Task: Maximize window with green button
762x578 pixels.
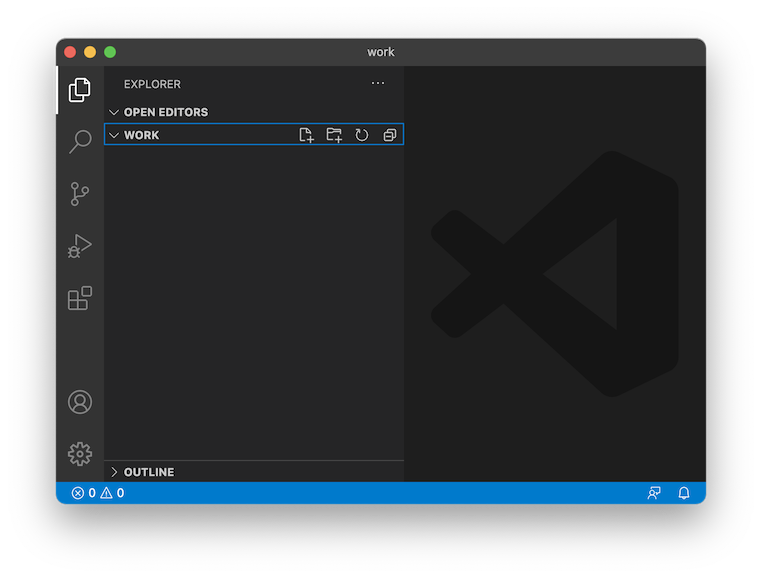Action: pyautogui.click(x=110, y=52)
